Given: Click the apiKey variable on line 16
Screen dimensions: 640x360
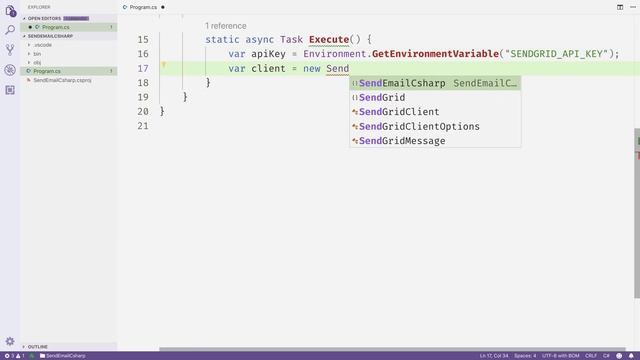Looking at the screenshot, I should pyautogui.click(x=268, y=54).
